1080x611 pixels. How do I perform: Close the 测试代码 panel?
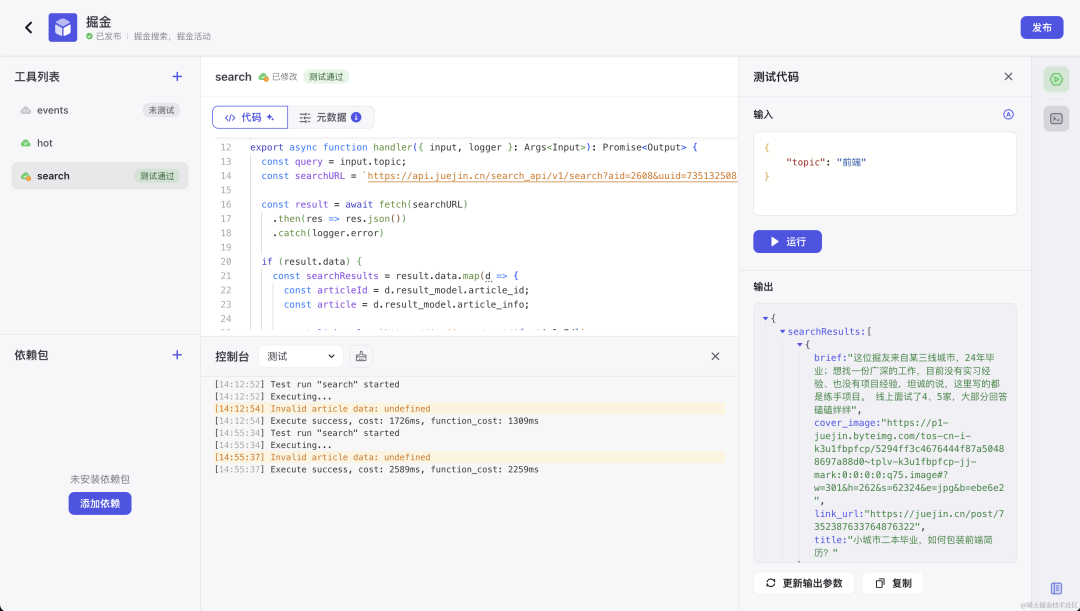coord(1008,76)
